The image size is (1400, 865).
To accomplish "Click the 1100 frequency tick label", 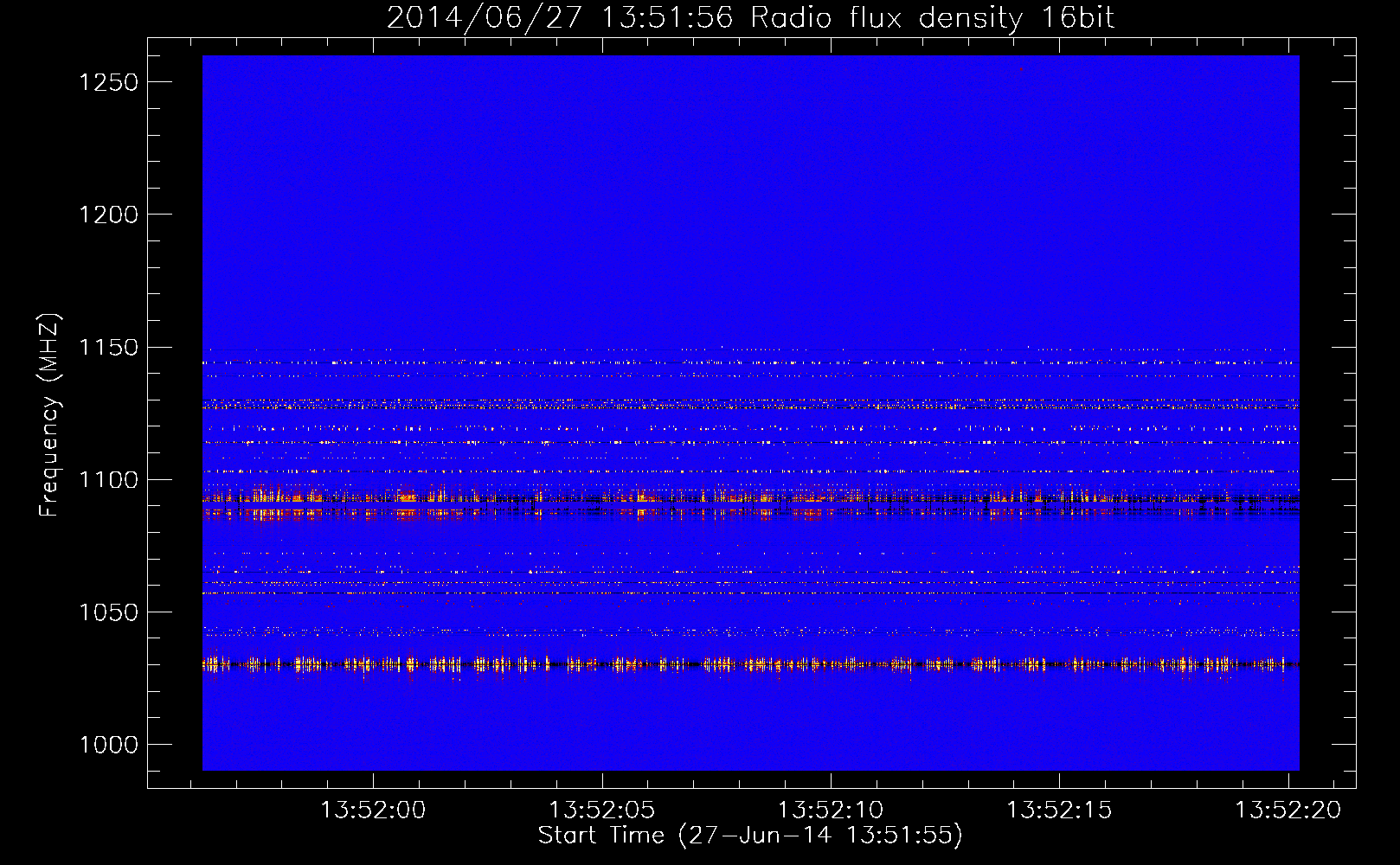I will 109,480.
